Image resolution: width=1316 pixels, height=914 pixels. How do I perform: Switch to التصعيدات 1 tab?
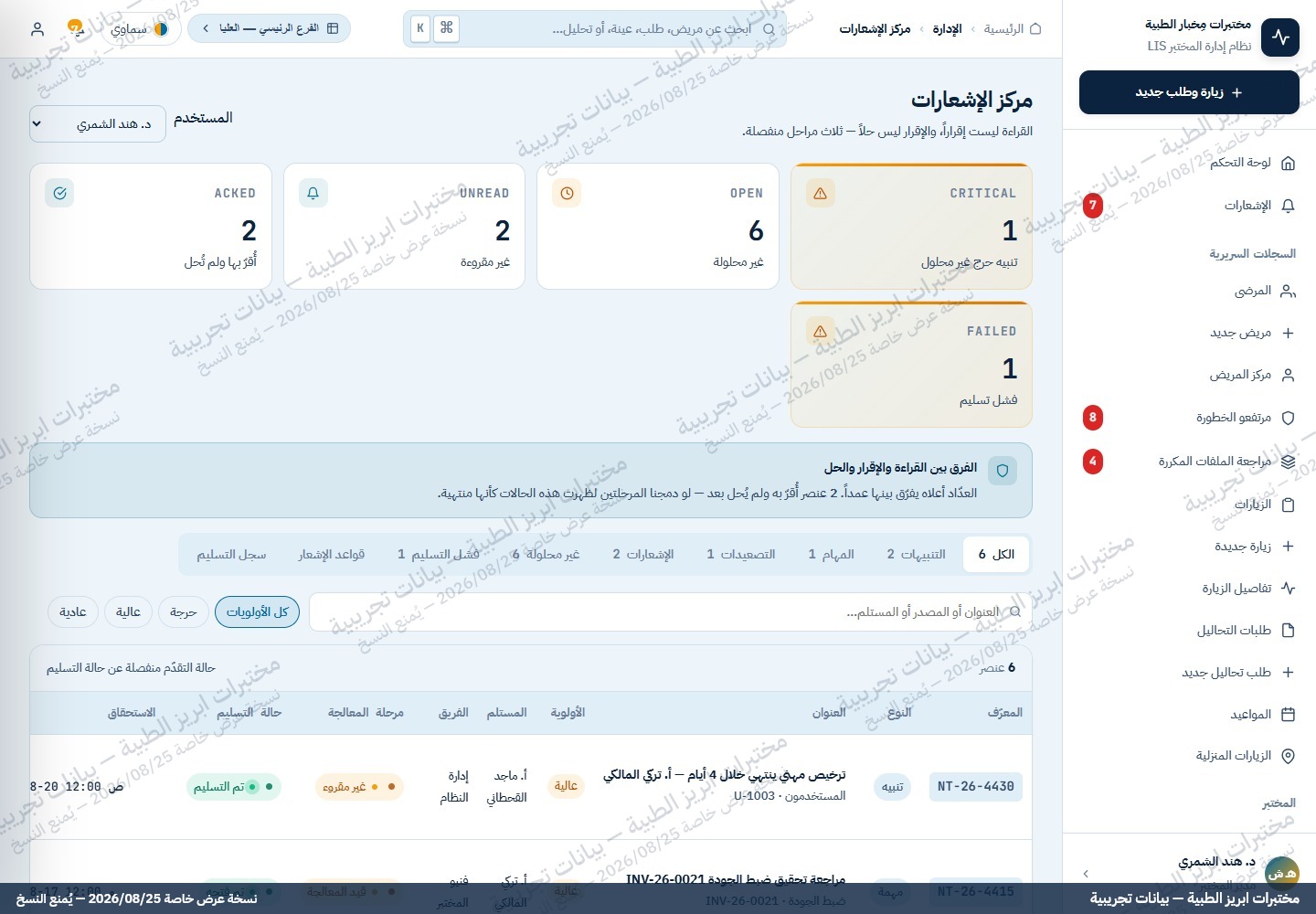741,555
